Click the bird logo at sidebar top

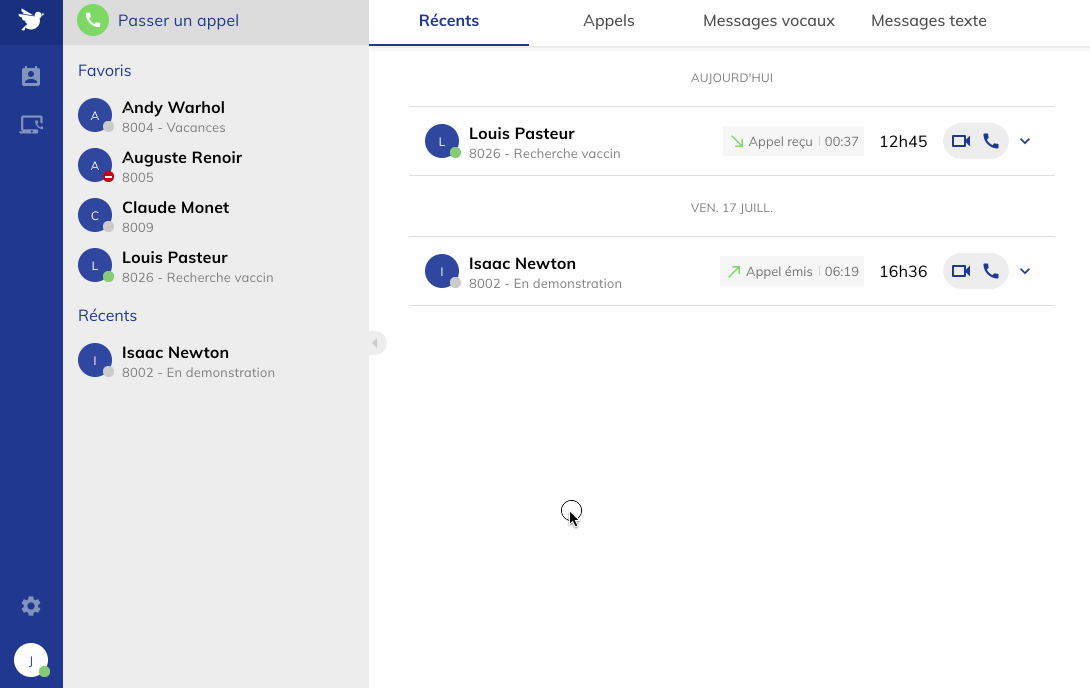tap(31, 18)
